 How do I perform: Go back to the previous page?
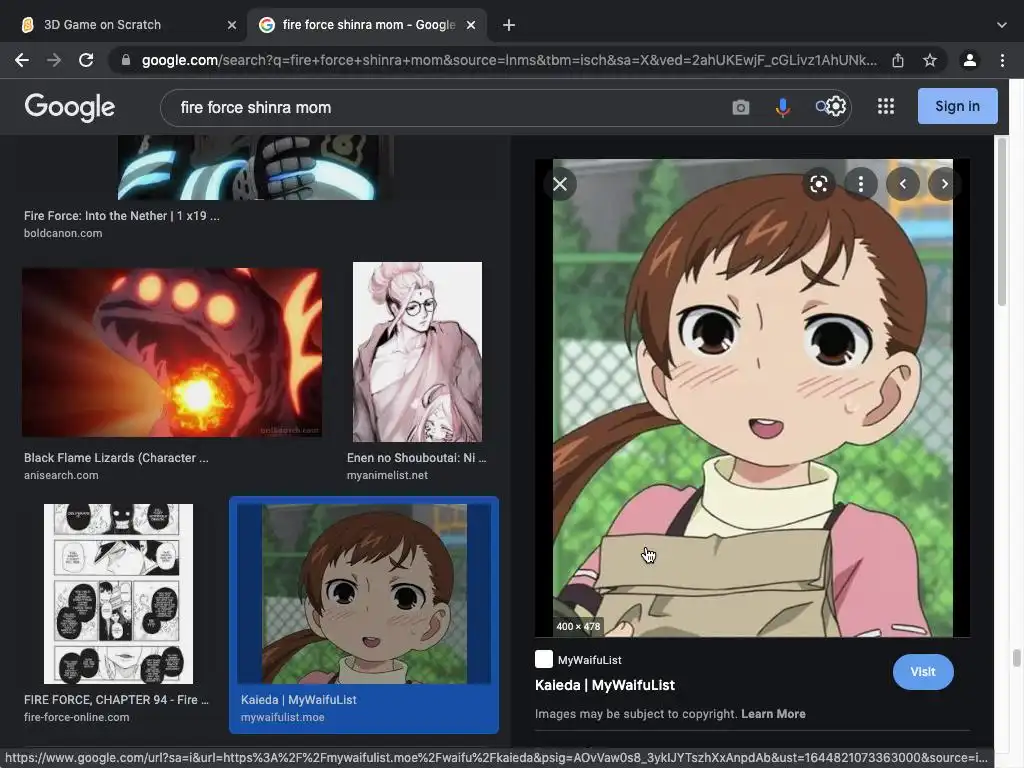tap(22, 60)
